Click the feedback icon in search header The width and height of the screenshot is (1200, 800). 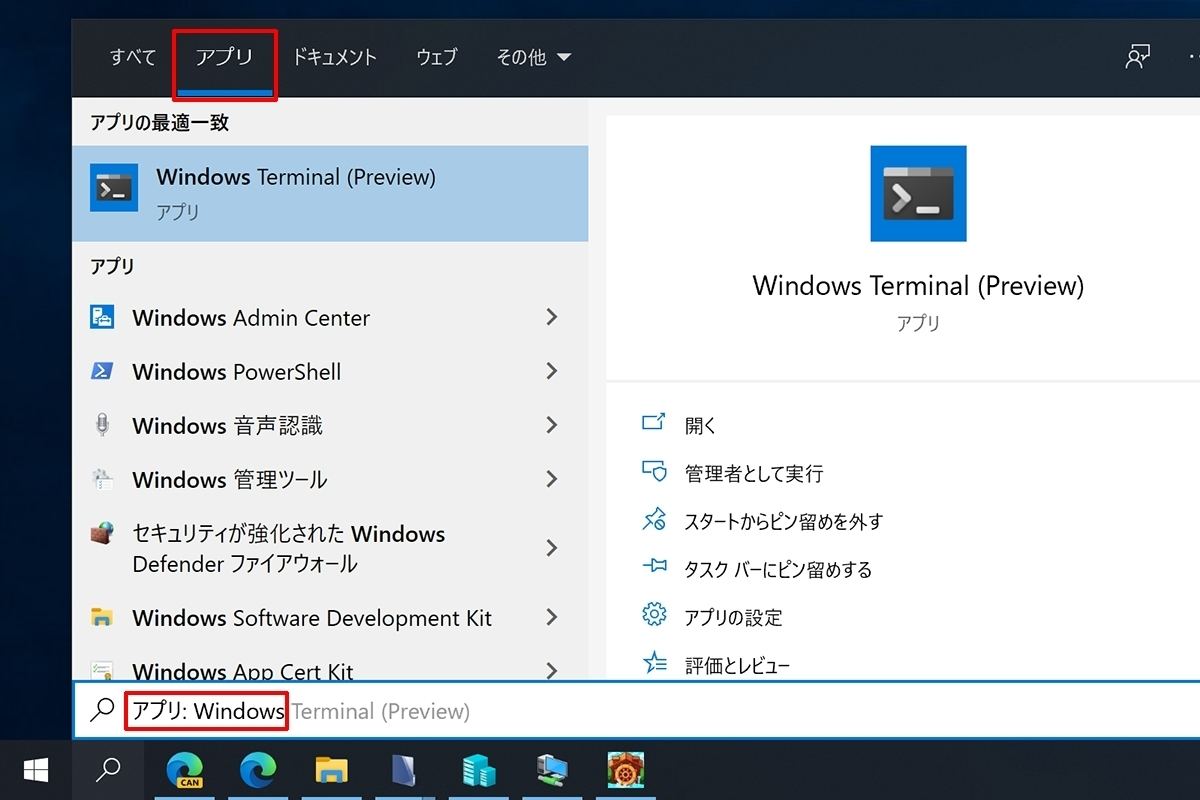[x=1137, y=57]
